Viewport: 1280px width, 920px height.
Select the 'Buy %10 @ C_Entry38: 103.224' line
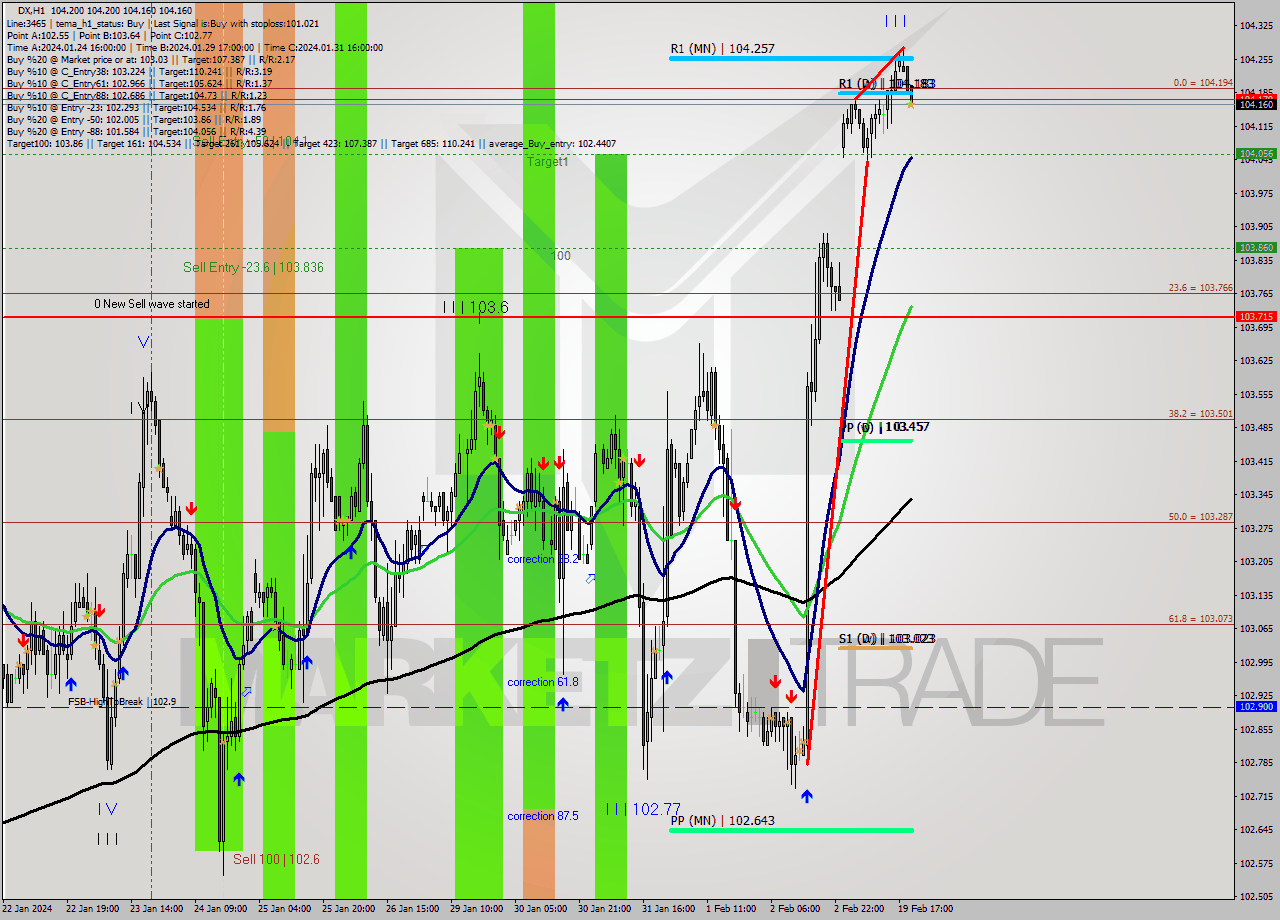(x=139, y=71)
